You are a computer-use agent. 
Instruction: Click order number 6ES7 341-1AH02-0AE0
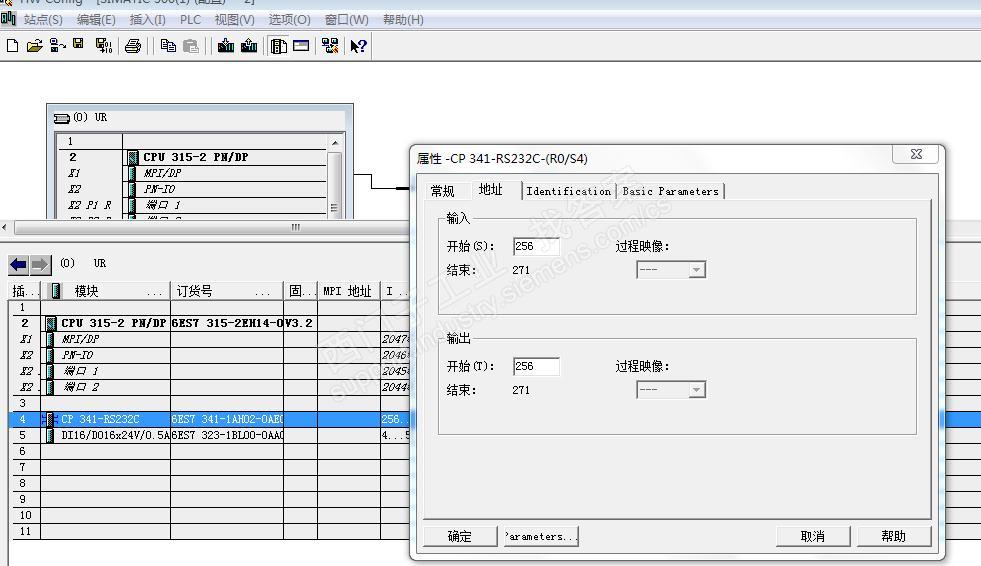click(x=227, y=419)
